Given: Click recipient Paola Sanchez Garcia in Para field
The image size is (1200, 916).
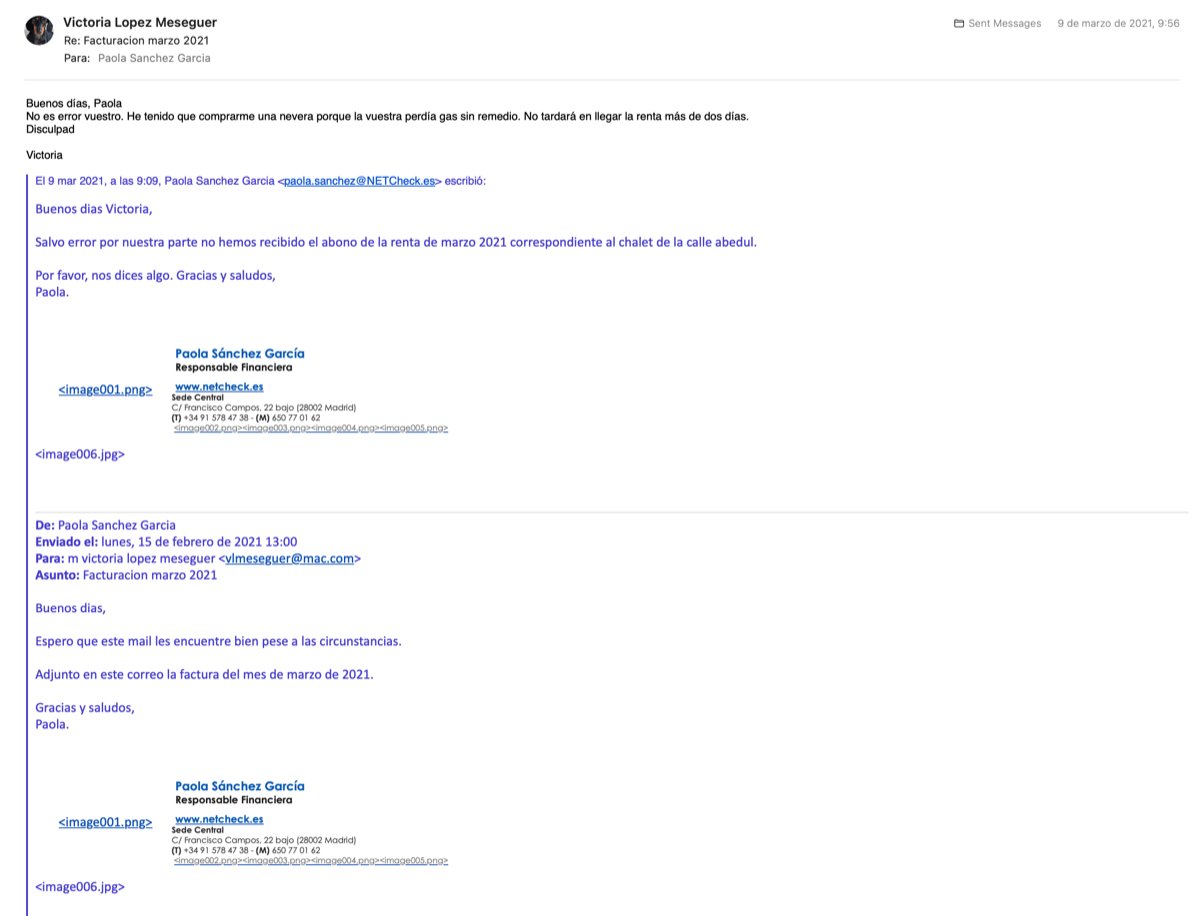Looking at the screenshot, I should tap(154, 58).
